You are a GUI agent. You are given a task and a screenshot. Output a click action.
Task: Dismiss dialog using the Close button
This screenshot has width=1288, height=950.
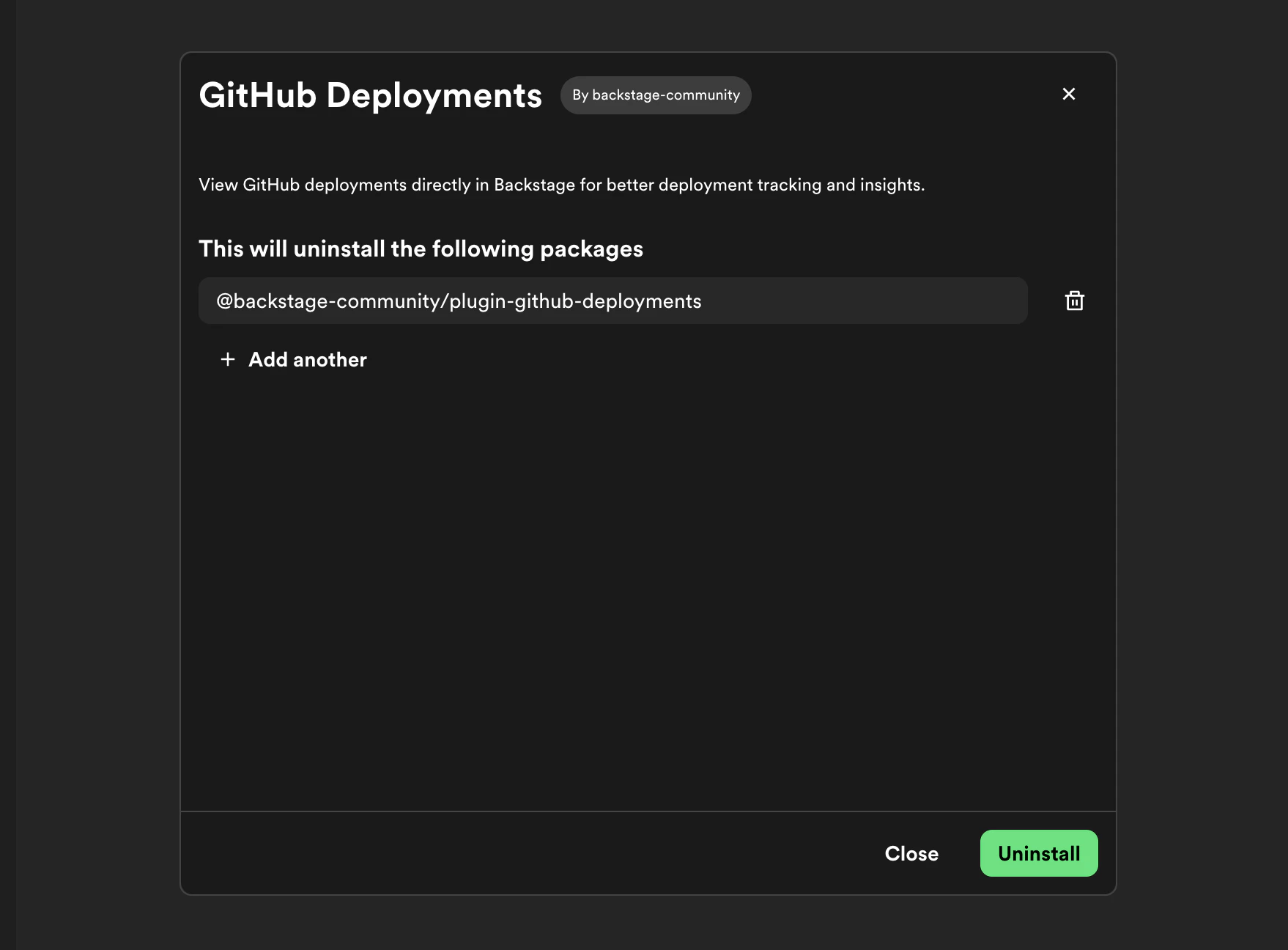[x=911, y=853]
